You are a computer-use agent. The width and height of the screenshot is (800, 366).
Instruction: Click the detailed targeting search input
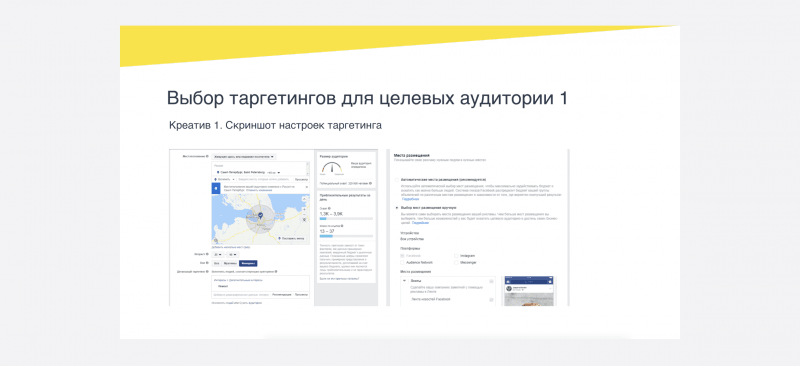[240, 295]
